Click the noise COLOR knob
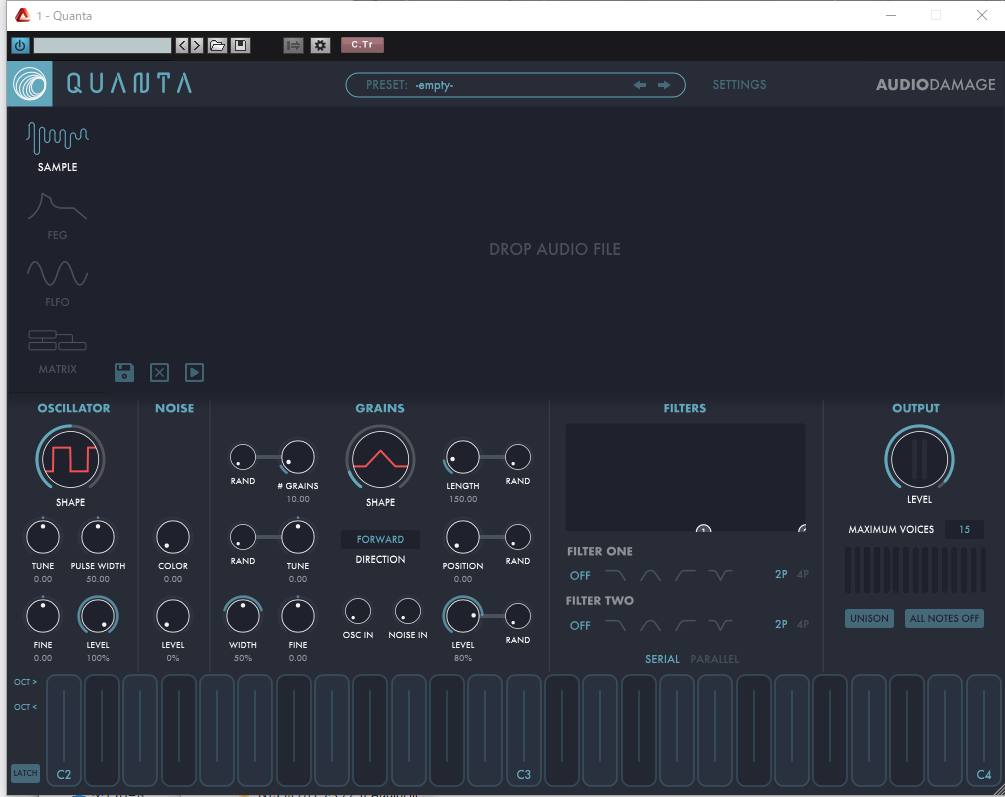 point(173,537)
